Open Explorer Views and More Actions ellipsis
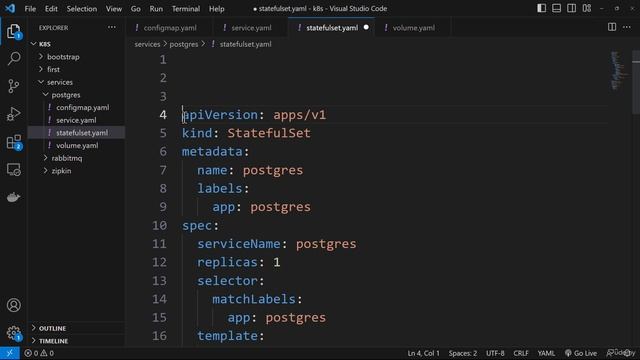Screen dimensions: 640x360 pyautogui.click(x=111, y=27)
